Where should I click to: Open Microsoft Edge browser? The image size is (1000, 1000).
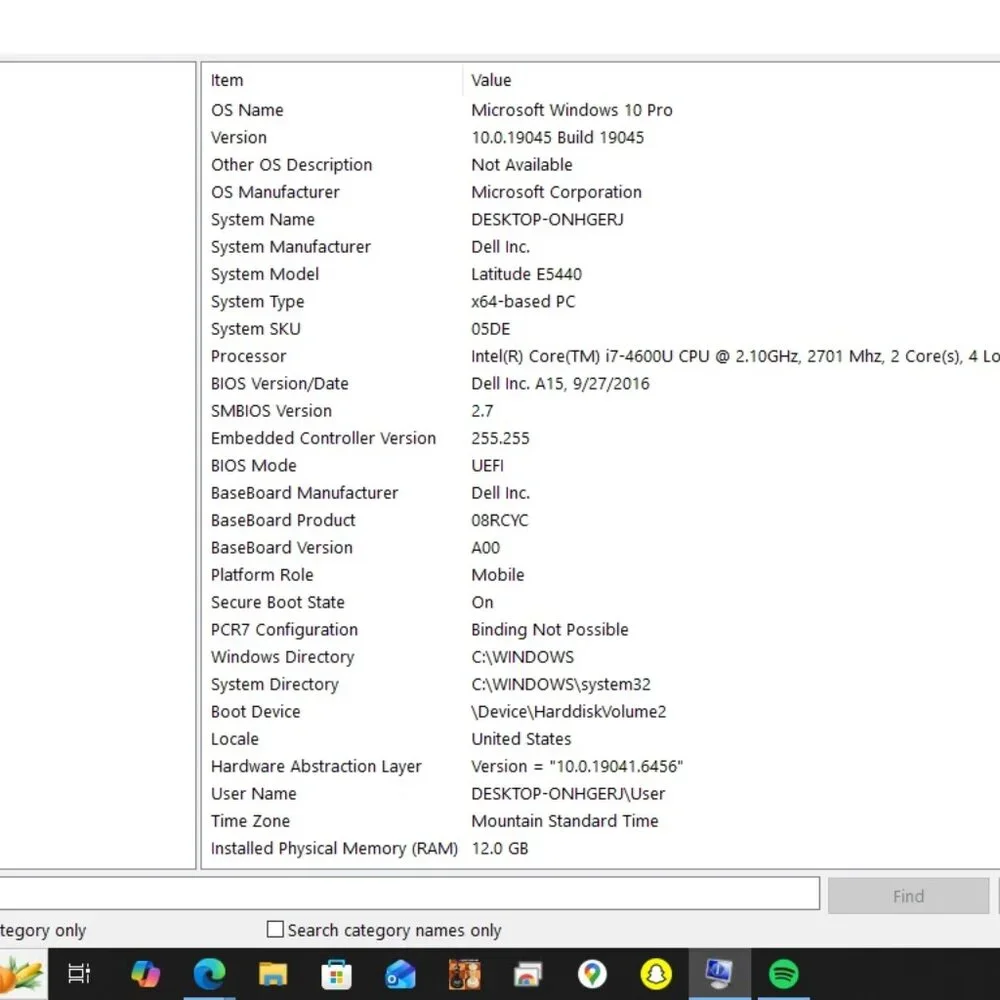[x=209, y=973]
